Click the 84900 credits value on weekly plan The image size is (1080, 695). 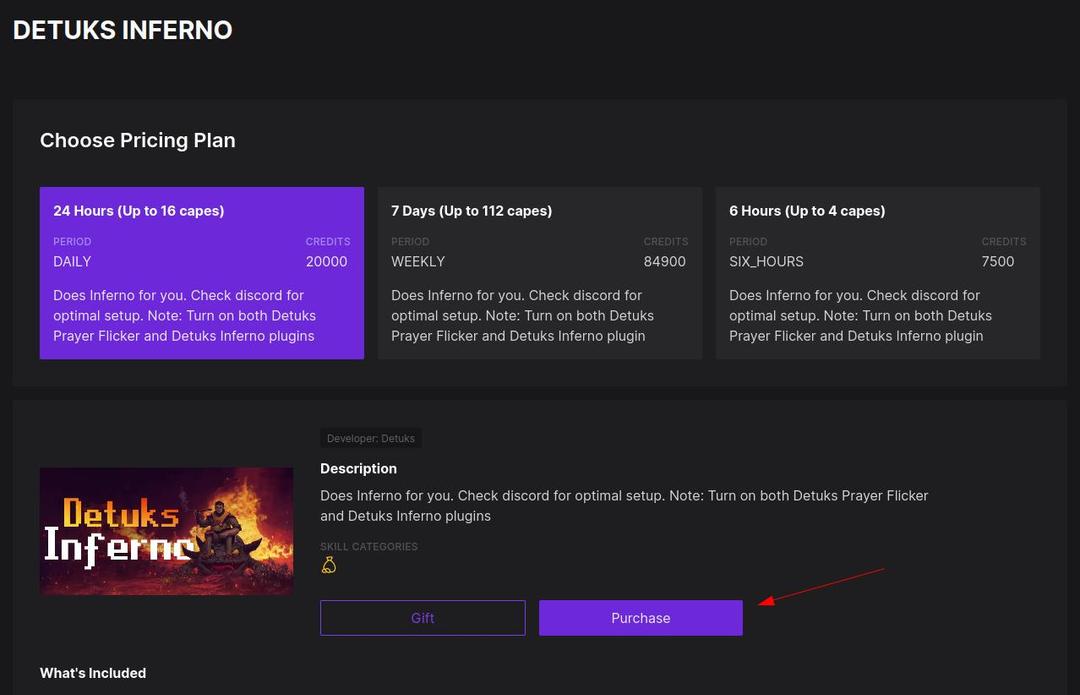tap(665, 261)
